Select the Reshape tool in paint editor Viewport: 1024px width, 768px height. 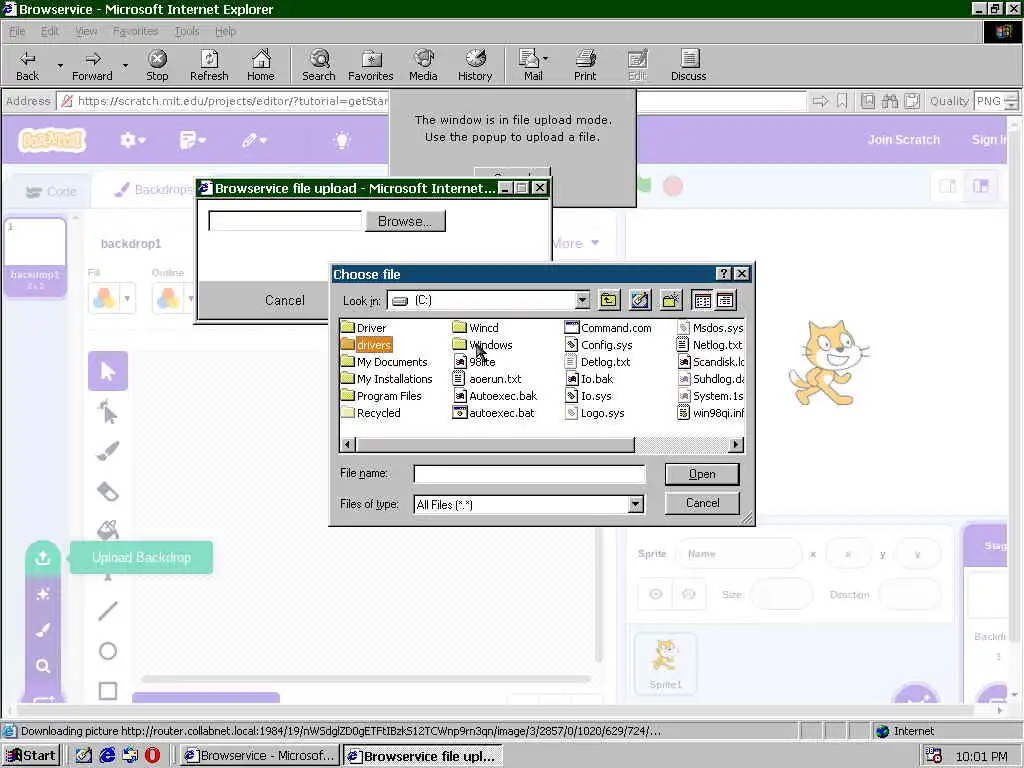[108, 412]
